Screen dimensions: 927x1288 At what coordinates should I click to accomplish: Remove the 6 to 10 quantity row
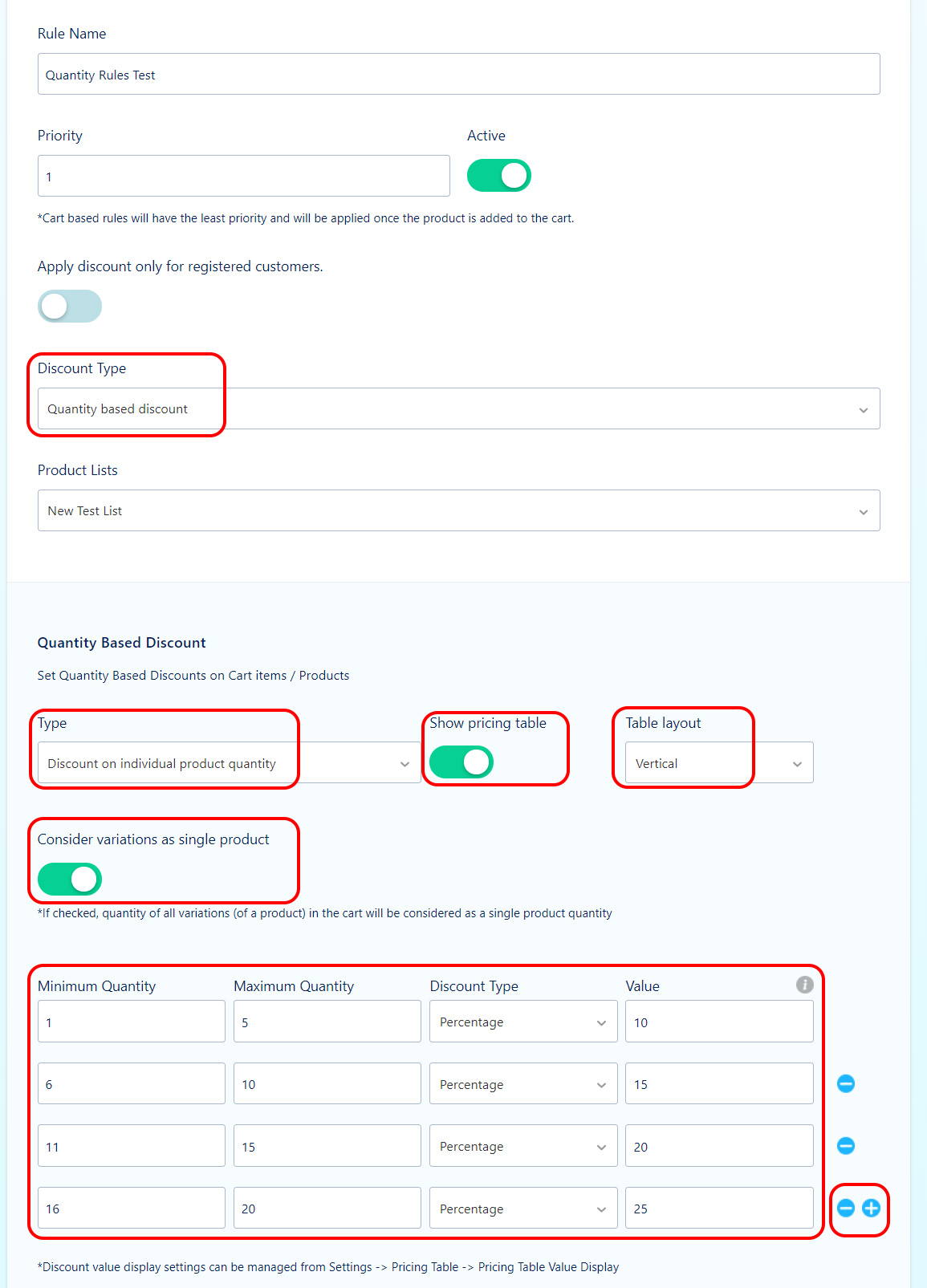[845, 1084]
